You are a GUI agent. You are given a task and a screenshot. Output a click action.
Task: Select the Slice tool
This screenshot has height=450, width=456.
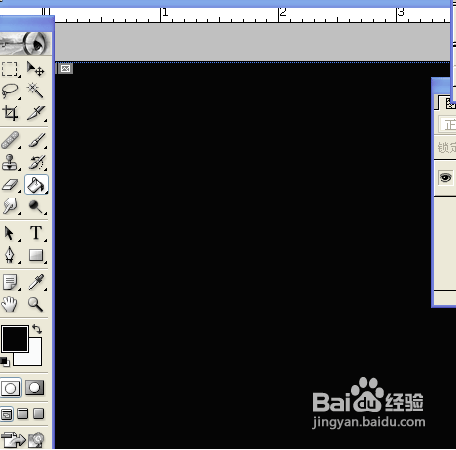tap(36, 113)
